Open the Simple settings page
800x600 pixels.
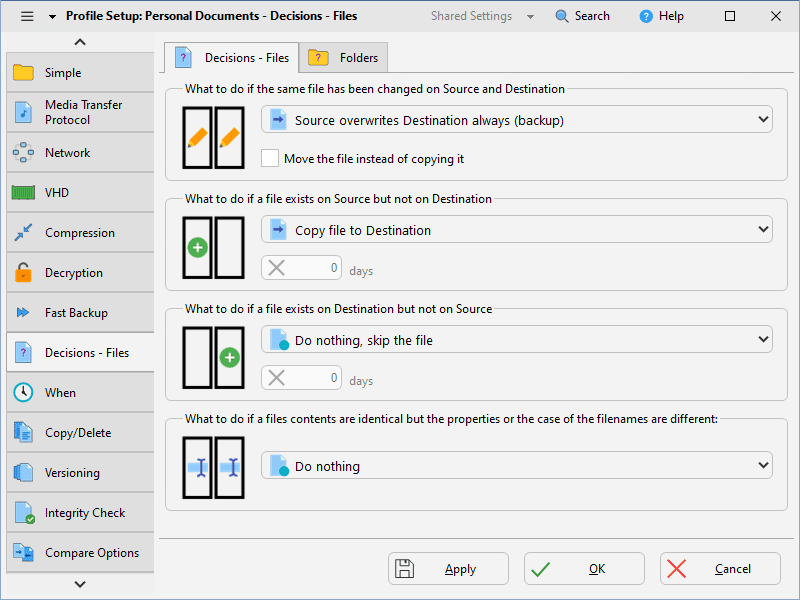[x=80, y=72]
